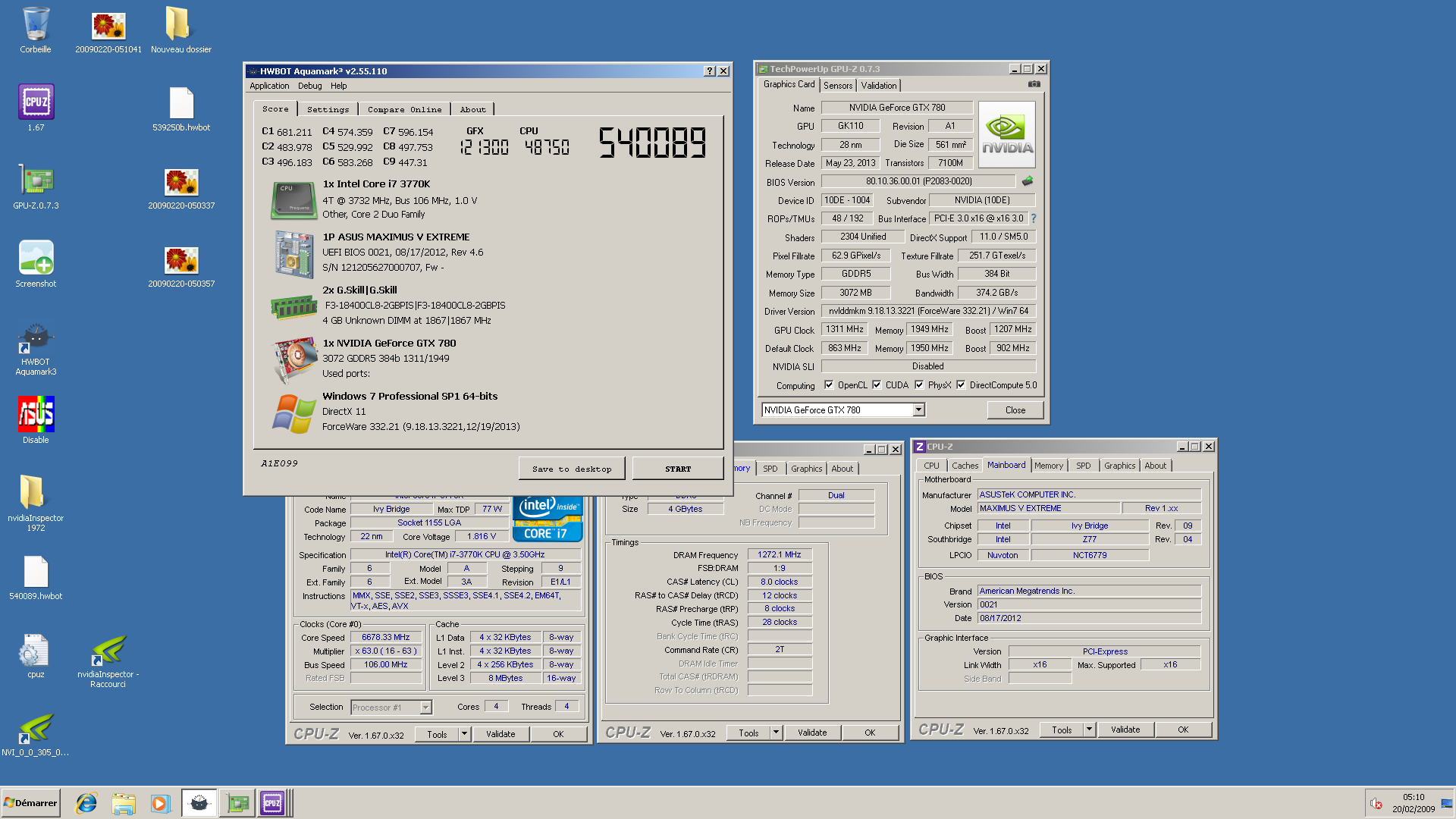Open the 20090220-050337 image file
This screenshot has width=1456, height=819.
(181, 188)
